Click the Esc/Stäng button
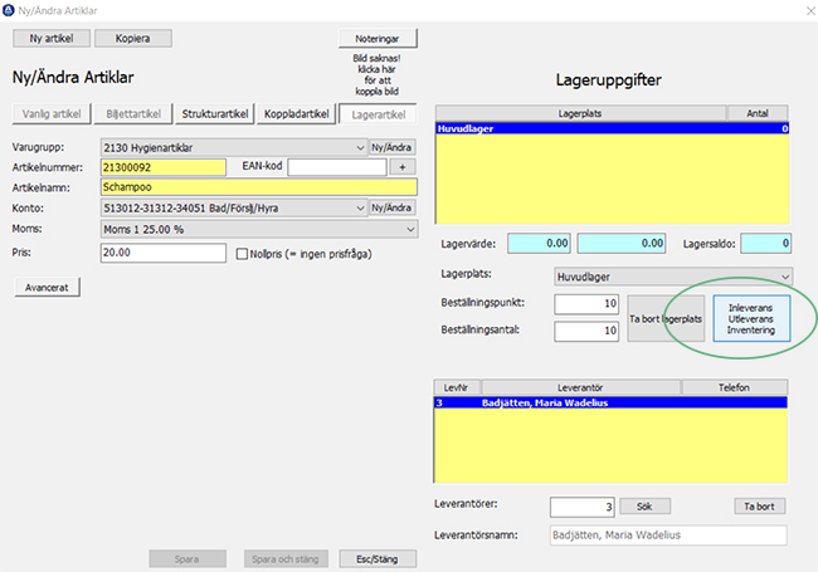The image size is (818, 572). click(377, 559)
